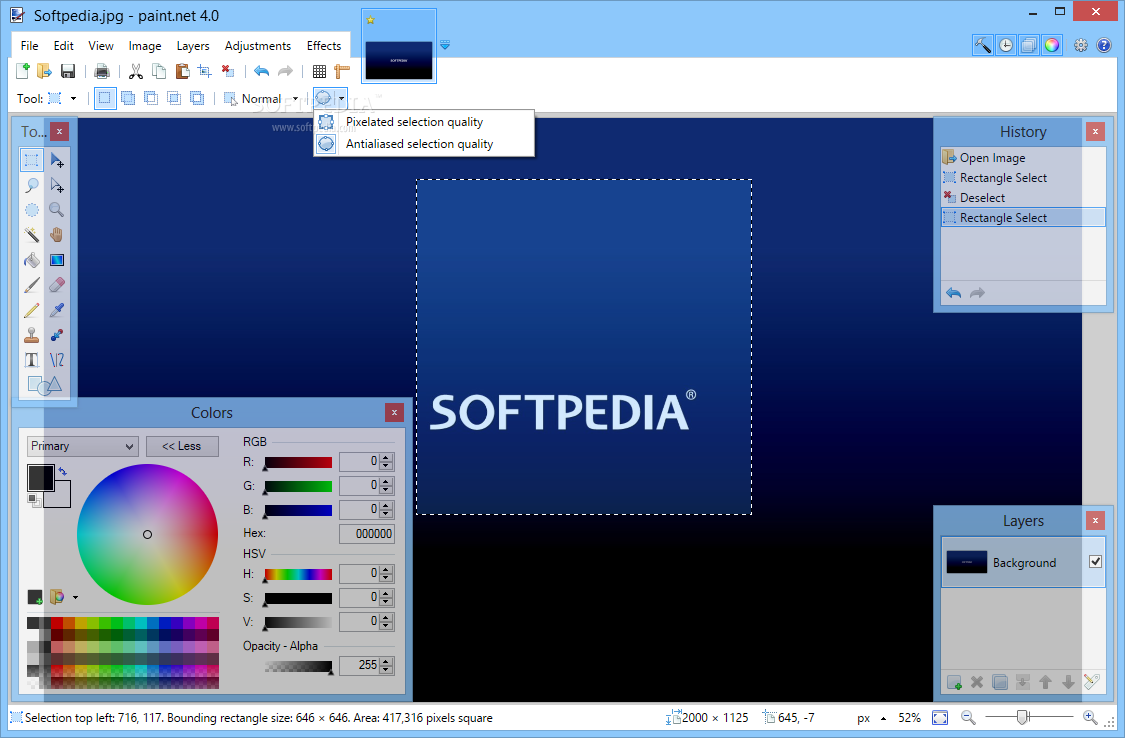The width and height of the screenshot is (1125, 738).
Task: Select the Rectangle Select tool in Tools
Action: pyautogui.click(x=32, y=160)
